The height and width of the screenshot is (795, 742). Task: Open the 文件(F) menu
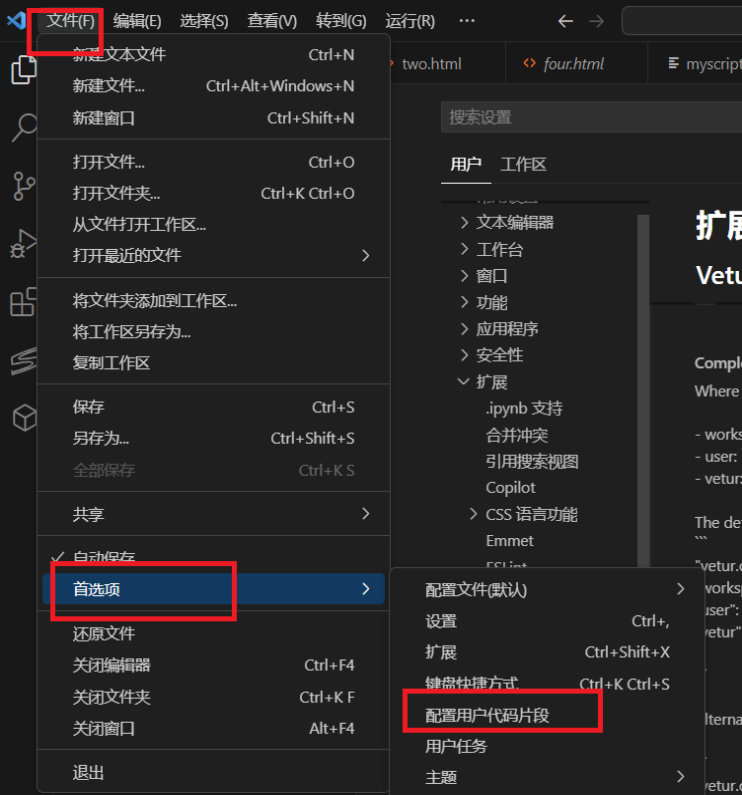point(70,21)
